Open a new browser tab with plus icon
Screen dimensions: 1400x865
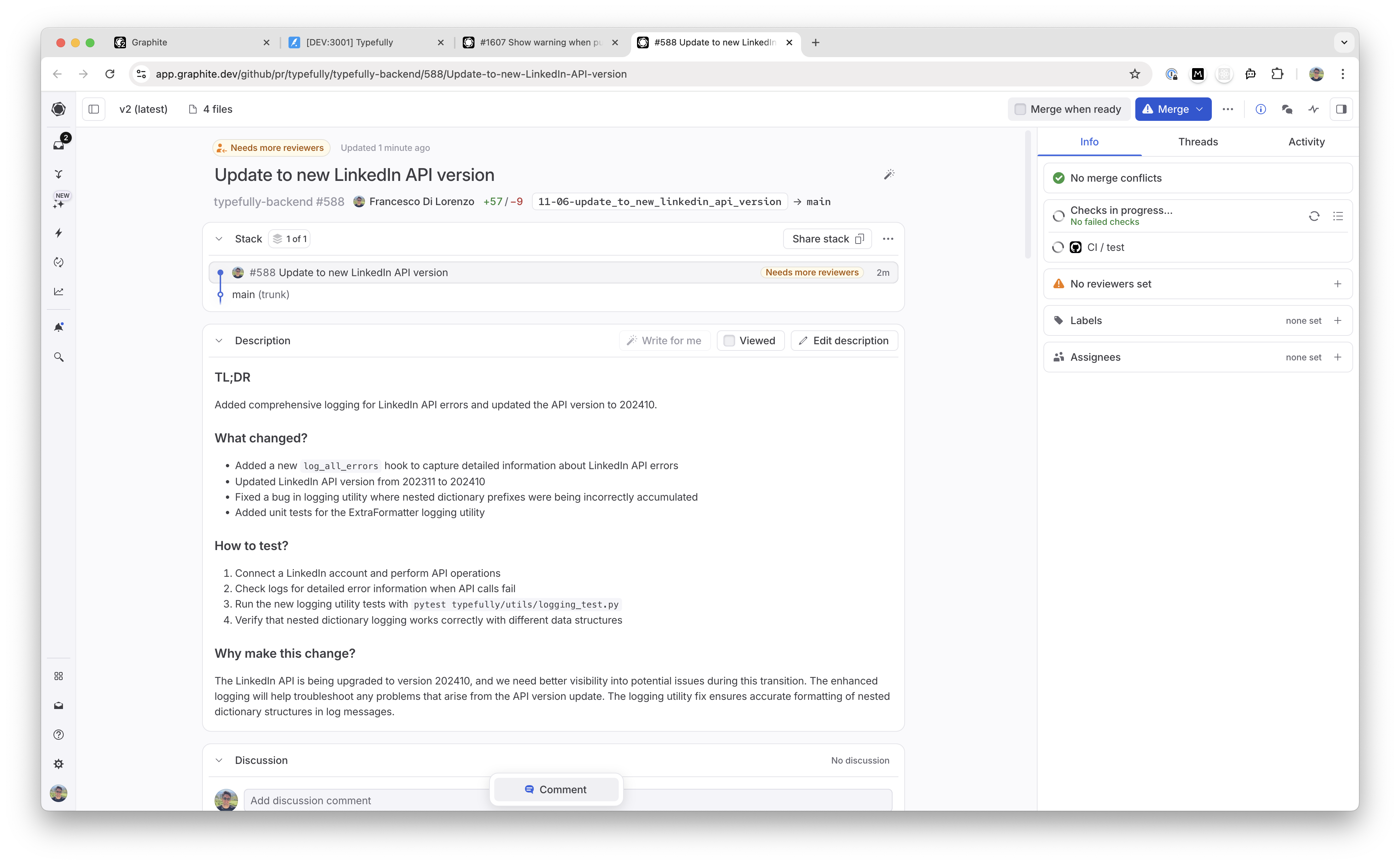tap(816, 42)
